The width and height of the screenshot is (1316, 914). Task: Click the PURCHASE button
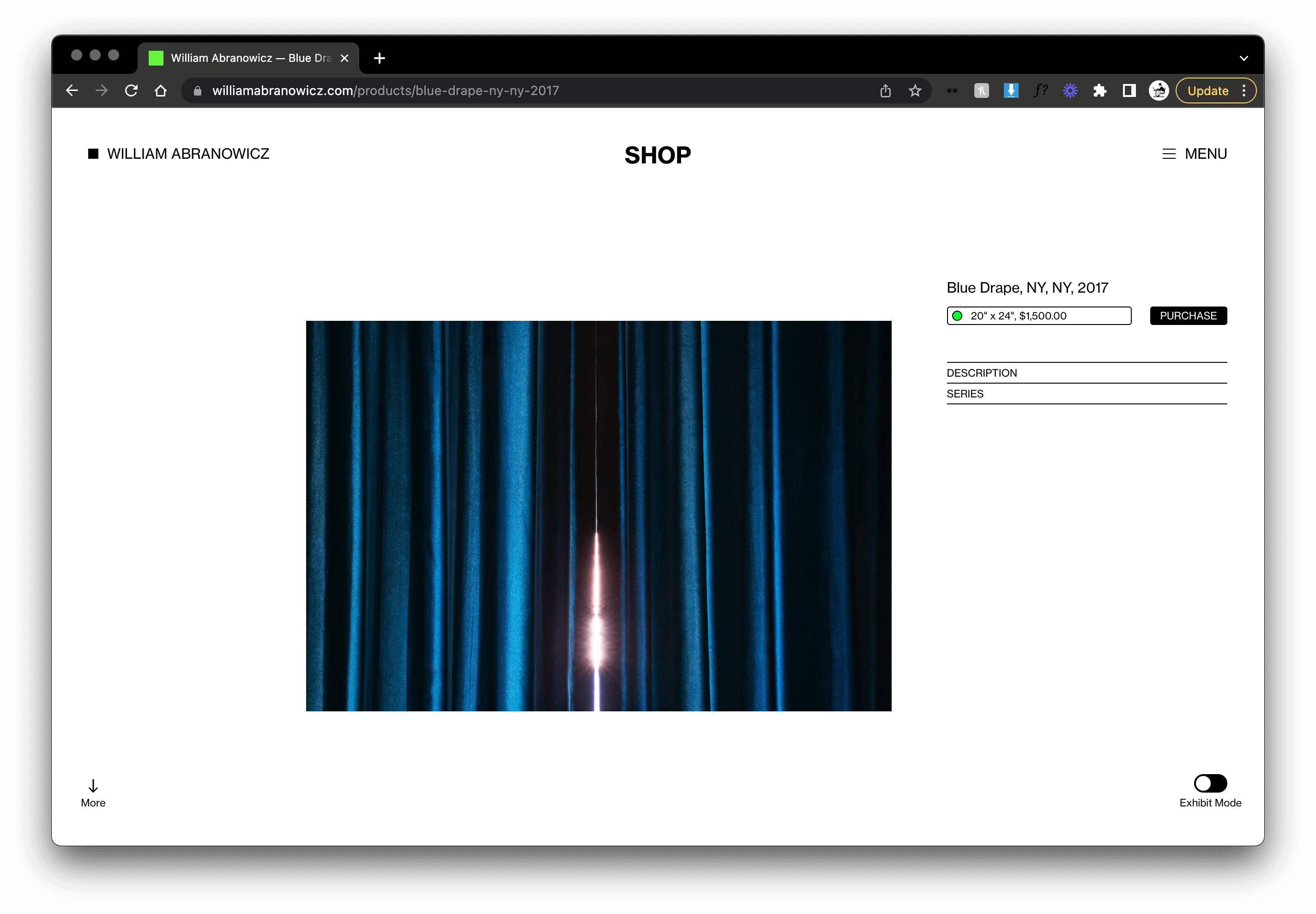point(1188,316)
